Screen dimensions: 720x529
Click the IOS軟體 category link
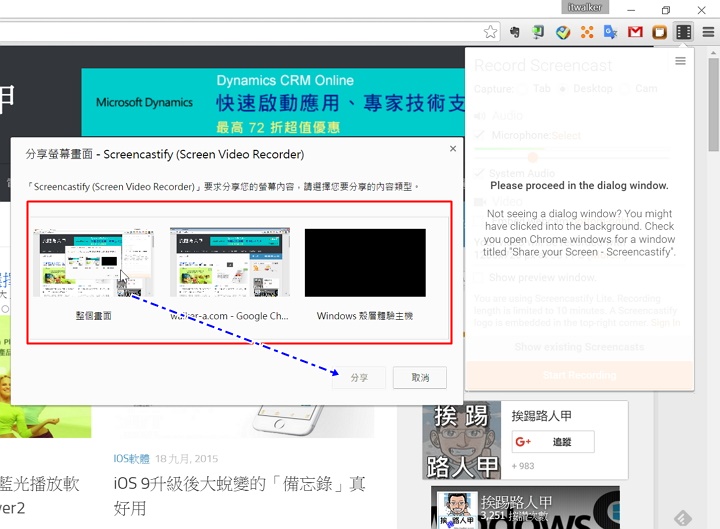click(x=131, y=458)
